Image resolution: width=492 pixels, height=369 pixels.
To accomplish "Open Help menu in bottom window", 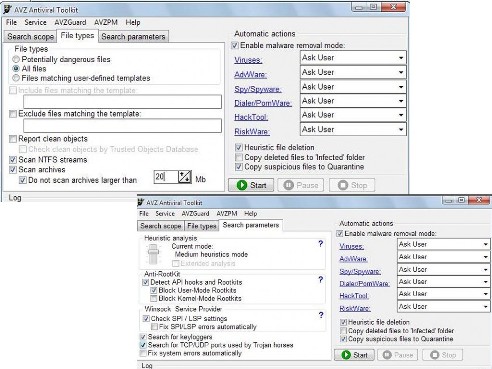I will point(251,213).
